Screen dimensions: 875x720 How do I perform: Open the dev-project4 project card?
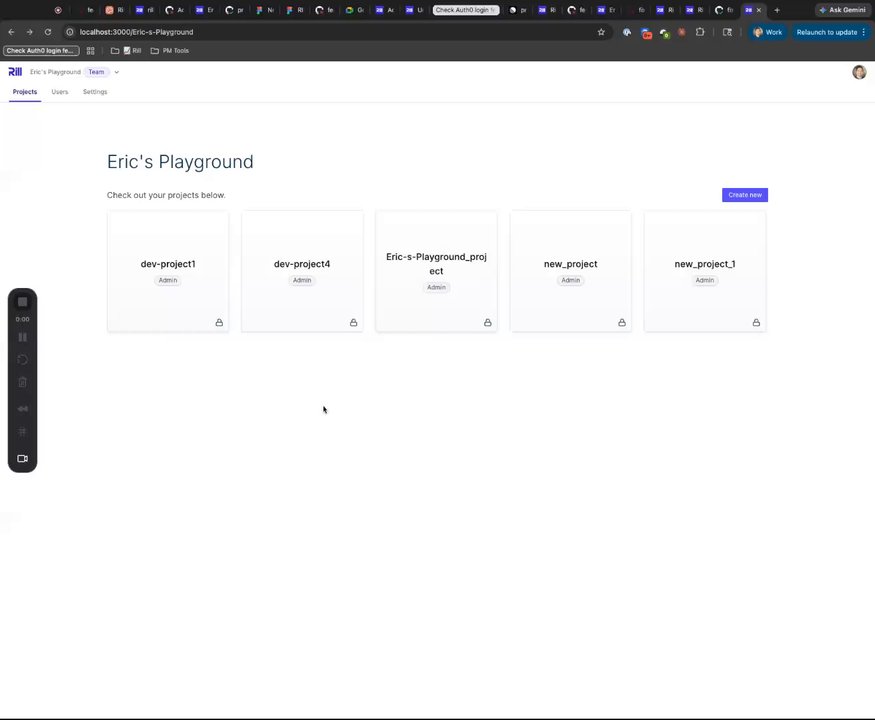click(x=302, y=271)
